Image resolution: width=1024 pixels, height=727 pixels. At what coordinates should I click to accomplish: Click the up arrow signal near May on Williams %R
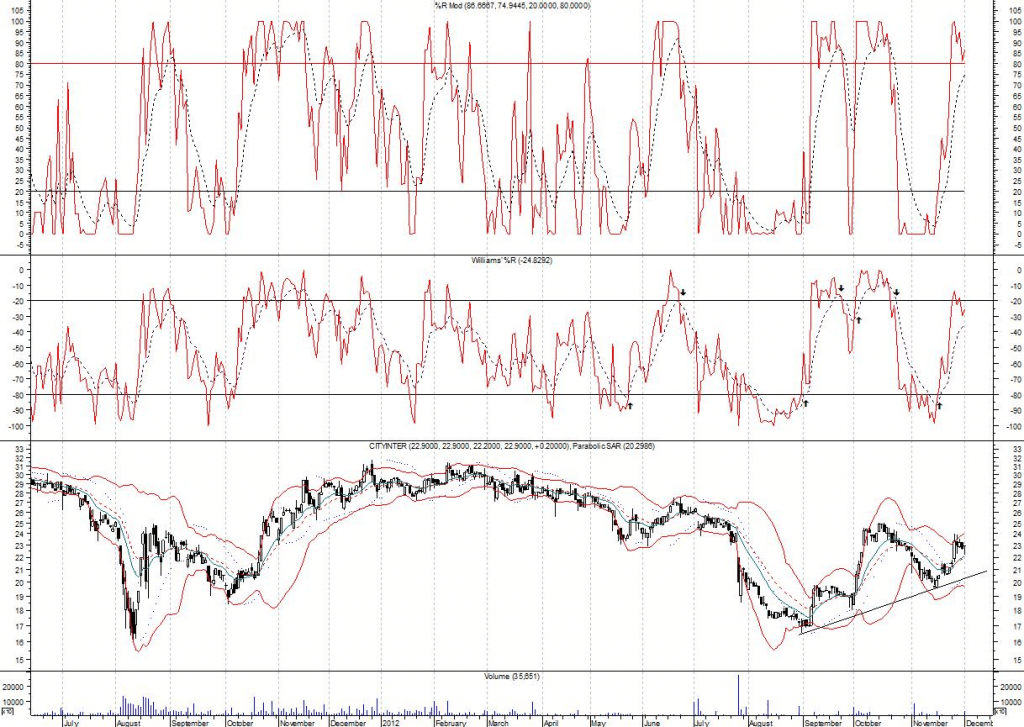630,405
